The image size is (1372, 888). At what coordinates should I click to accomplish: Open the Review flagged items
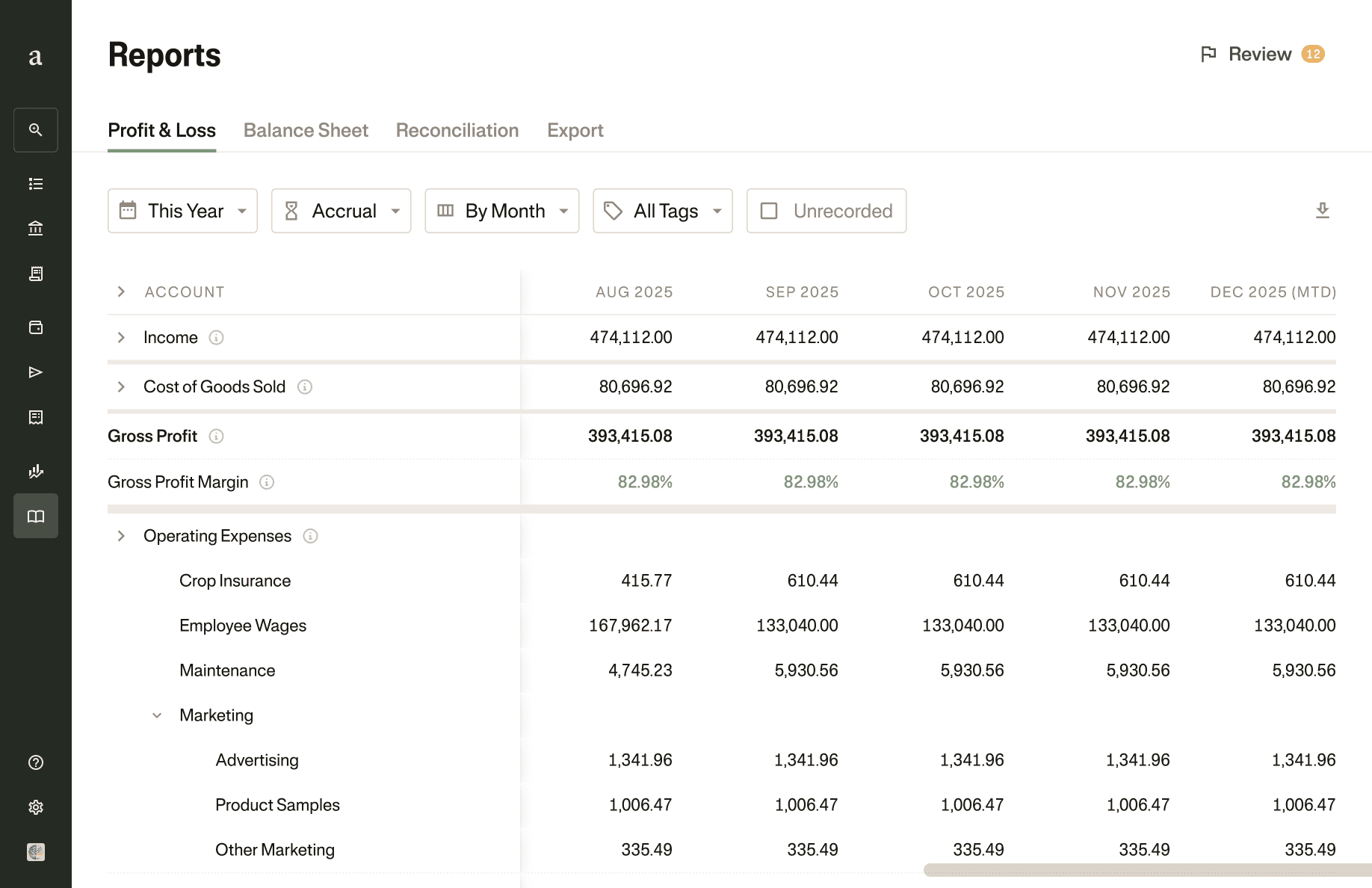pyautogui.click(x=1261, y=53)
